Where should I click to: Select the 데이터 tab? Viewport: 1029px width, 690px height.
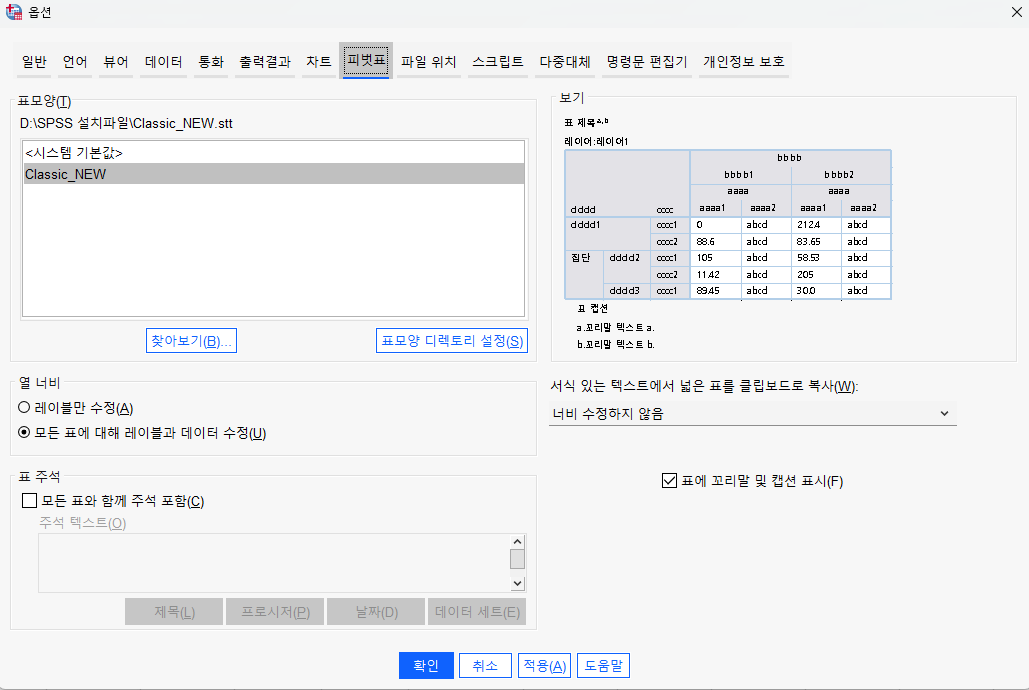point(163,62)
